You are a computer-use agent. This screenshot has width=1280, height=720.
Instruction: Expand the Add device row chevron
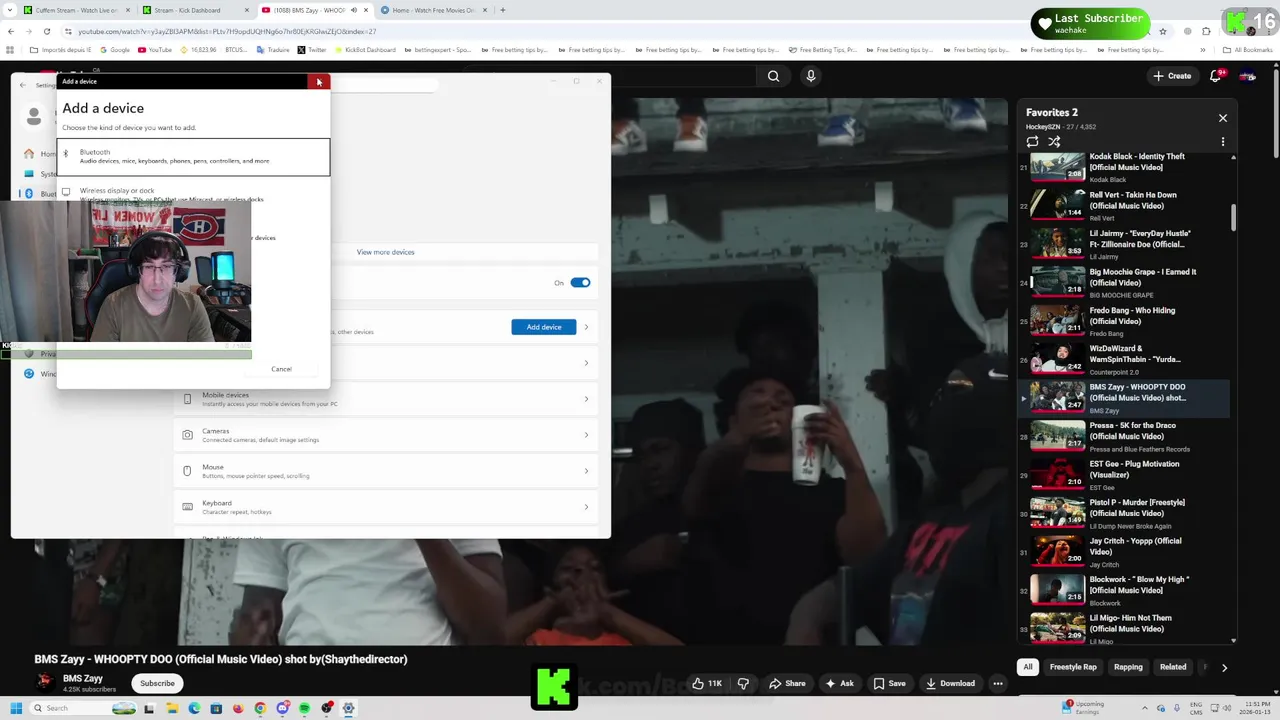tap(586, 327)
